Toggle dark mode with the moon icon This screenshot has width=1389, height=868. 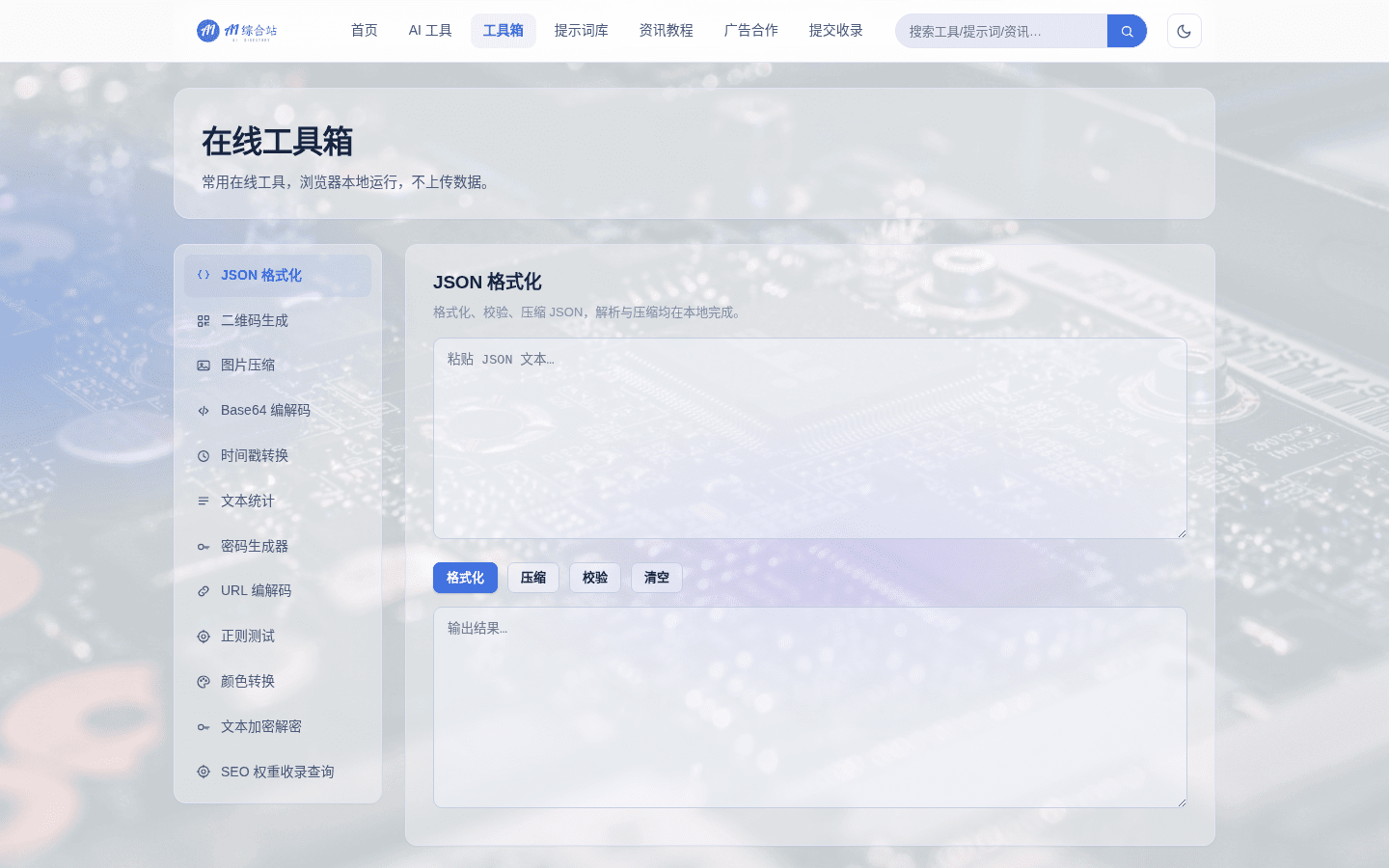[1184, 31]
